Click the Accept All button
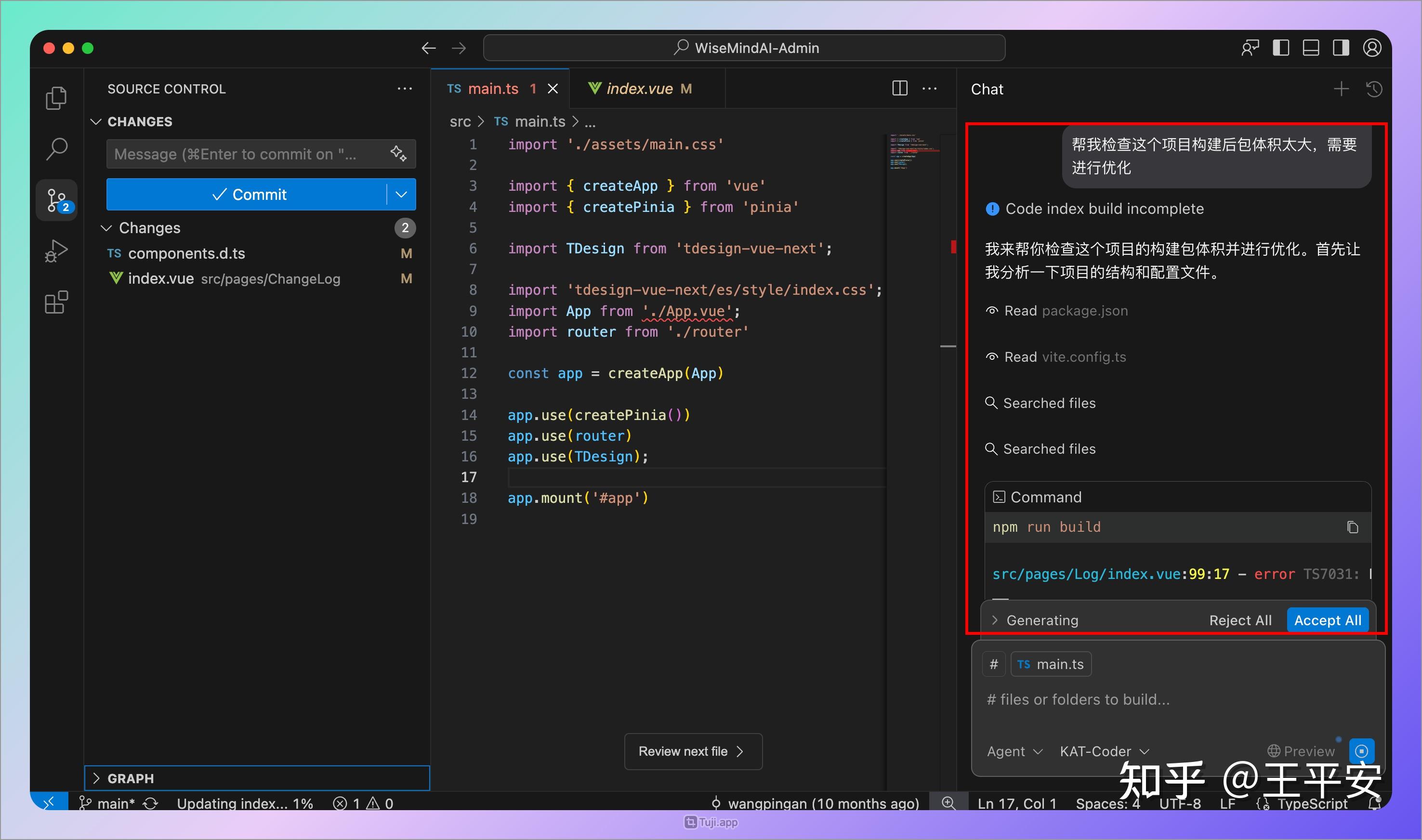This screenshot has width=1422, height=840. point(1328,620)
